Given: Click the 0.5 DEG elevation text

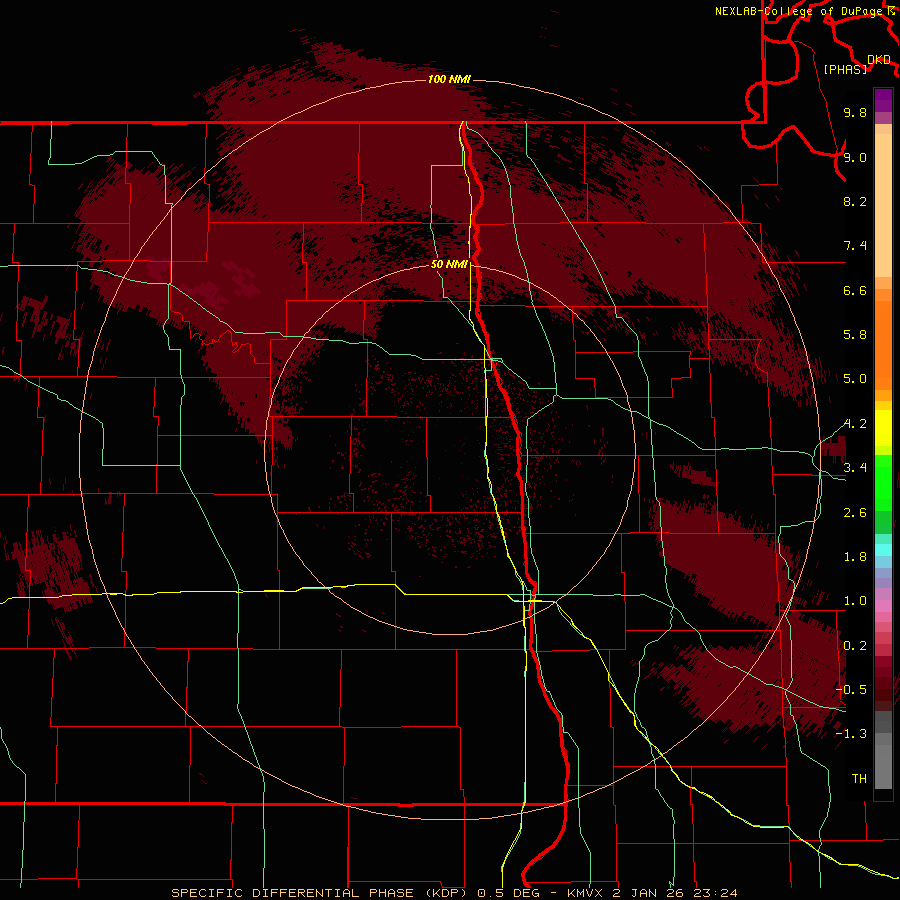Looking at the screenshot, I should 508,893.
